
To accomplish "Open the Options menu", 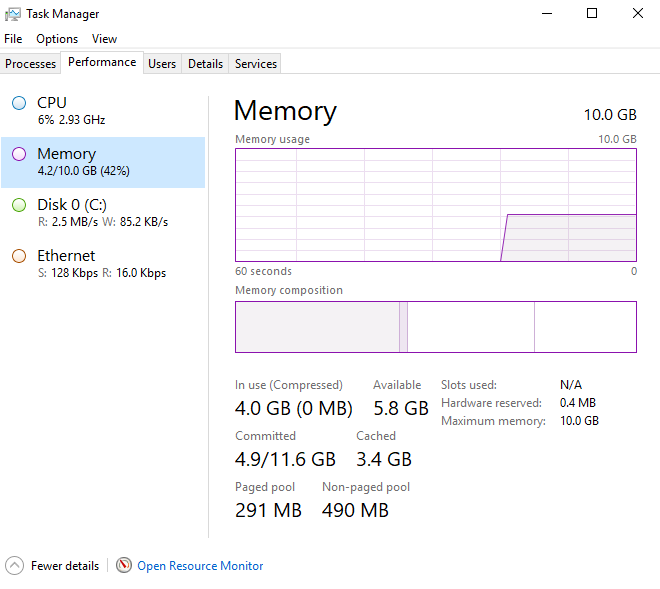I will click(x=57, y=39).
